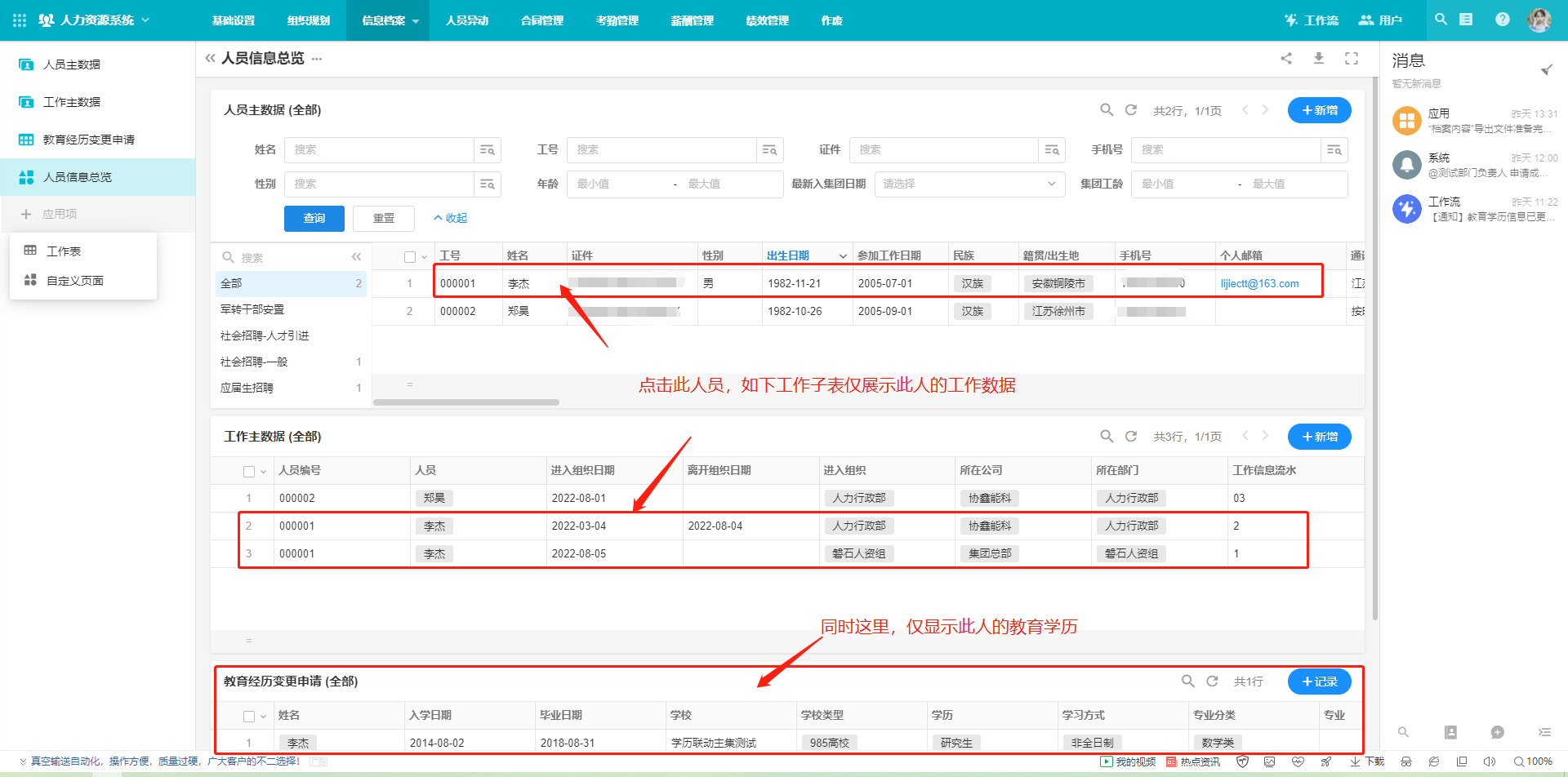1568x777 pixels.
Task: Open the app grid launcher icon
Action: 20,20
